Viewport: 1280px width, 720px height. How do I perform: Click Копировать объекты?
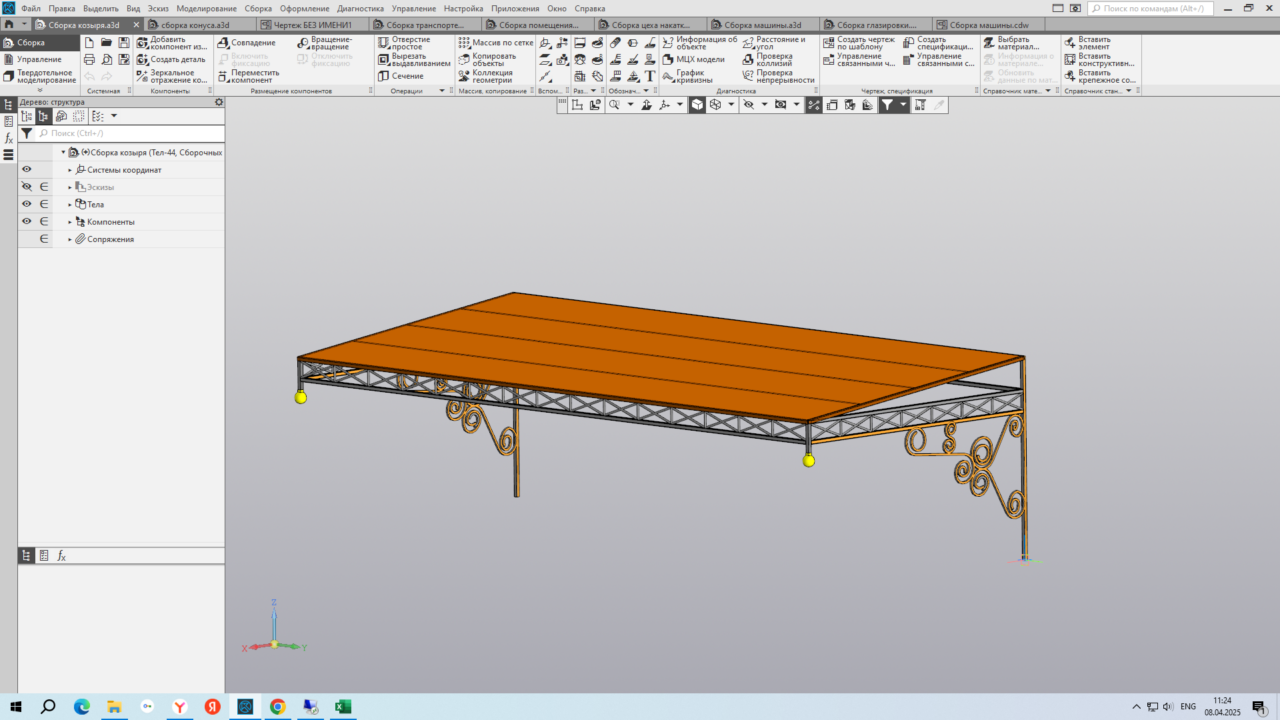(487, 60)
